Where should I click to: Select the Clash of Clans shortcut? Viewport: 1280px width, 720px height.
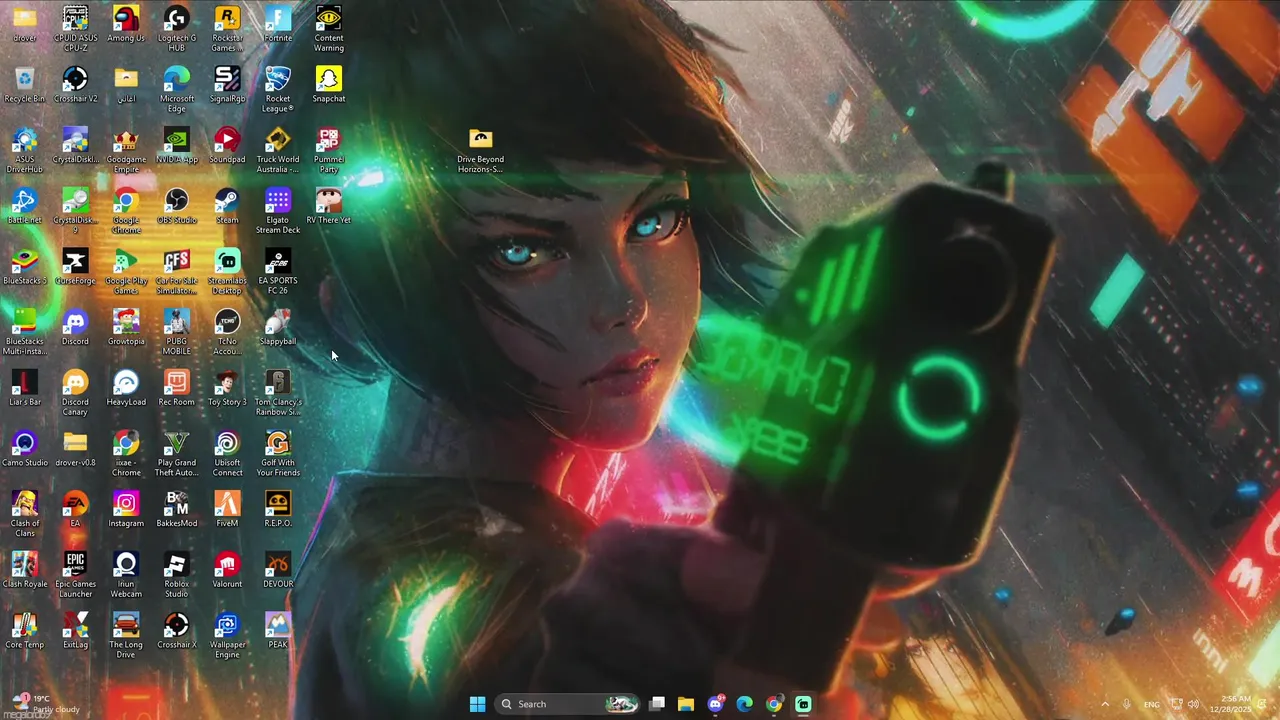25,515
